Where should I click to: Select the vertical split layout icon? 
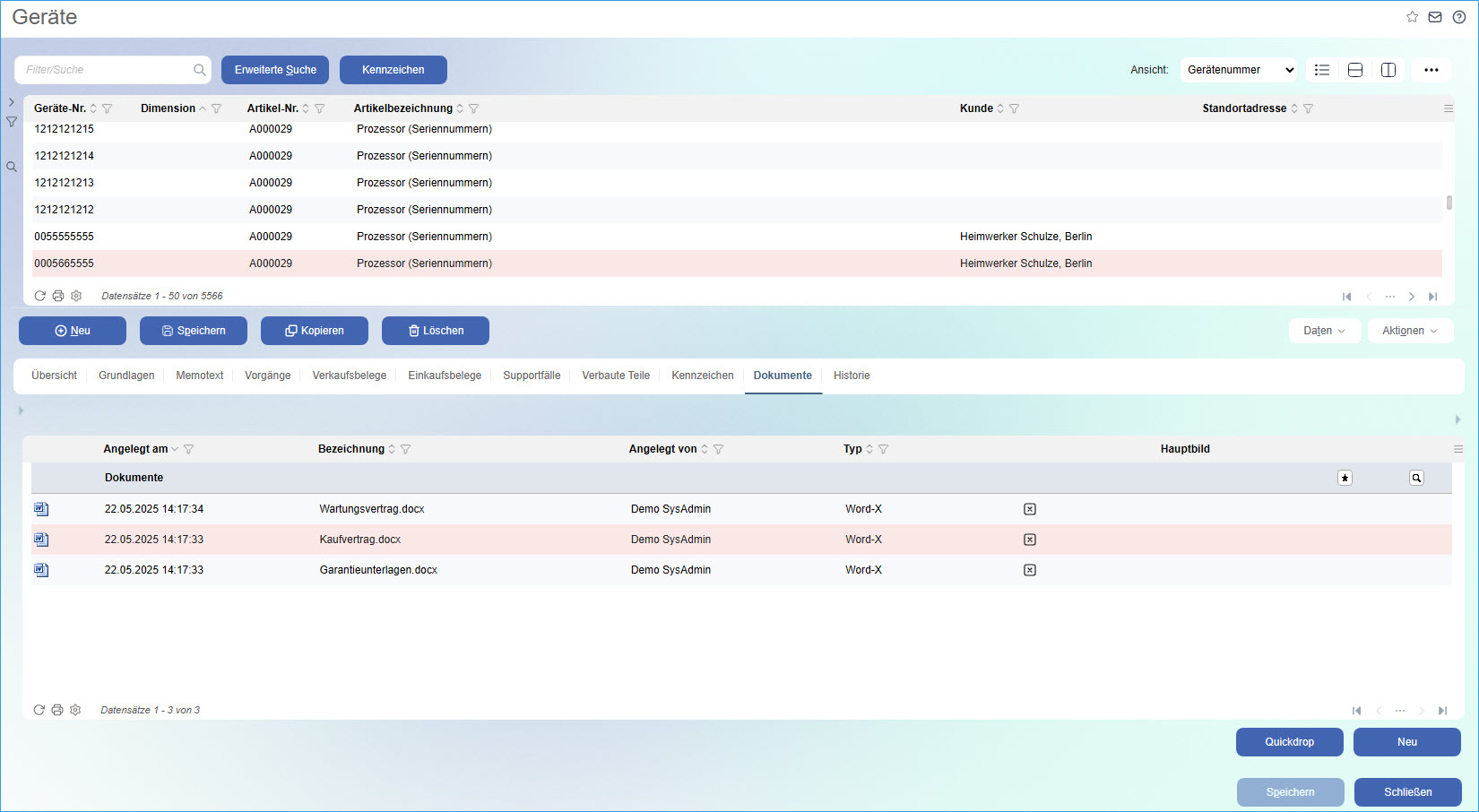point(1388,70)
